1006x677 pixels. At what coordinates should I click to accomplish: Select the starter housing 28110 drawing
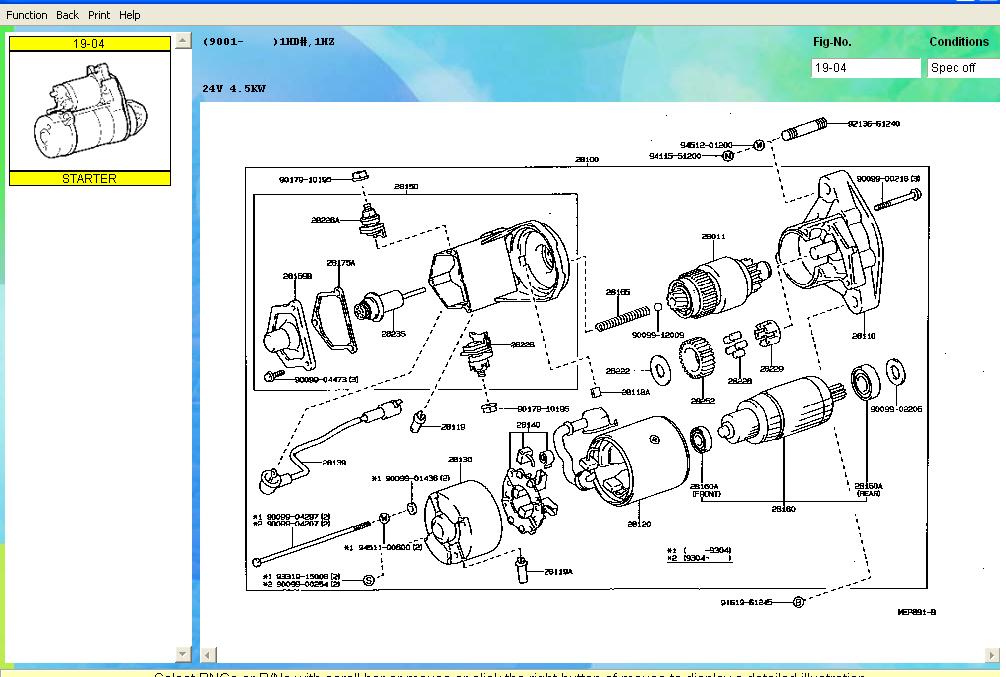pyautogui.click(x=832, y=252)
